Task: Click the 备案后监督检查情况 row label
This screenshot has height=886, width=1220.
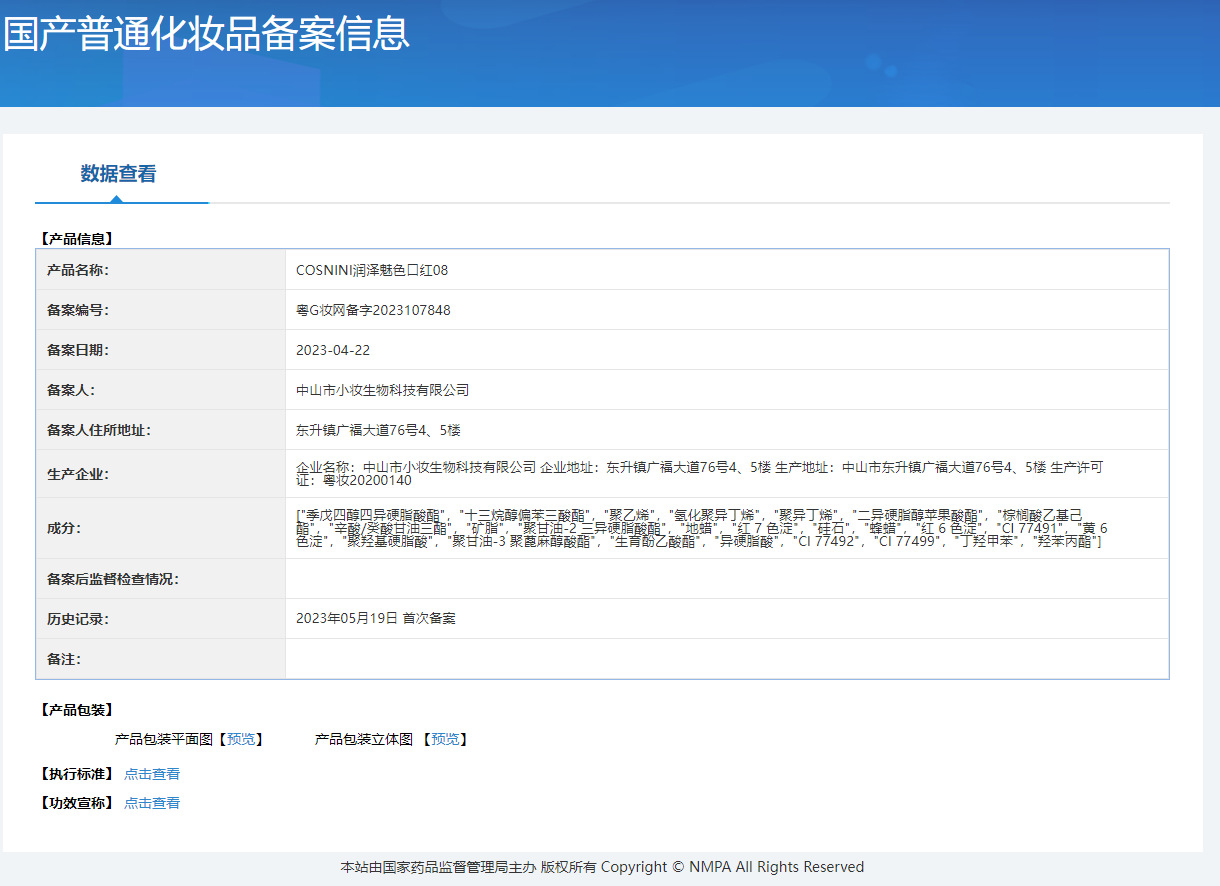Action: tap(113, 579)
